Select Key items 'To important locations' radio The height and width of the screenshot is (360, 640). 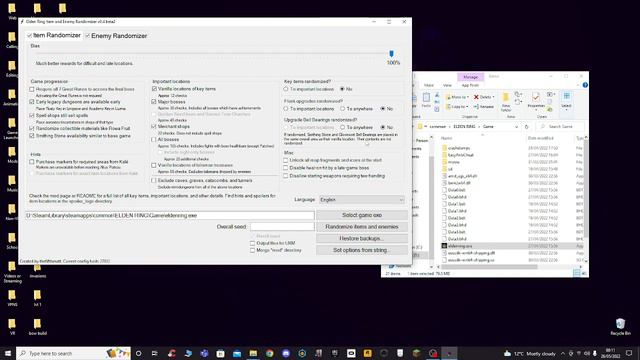[286, 89]
